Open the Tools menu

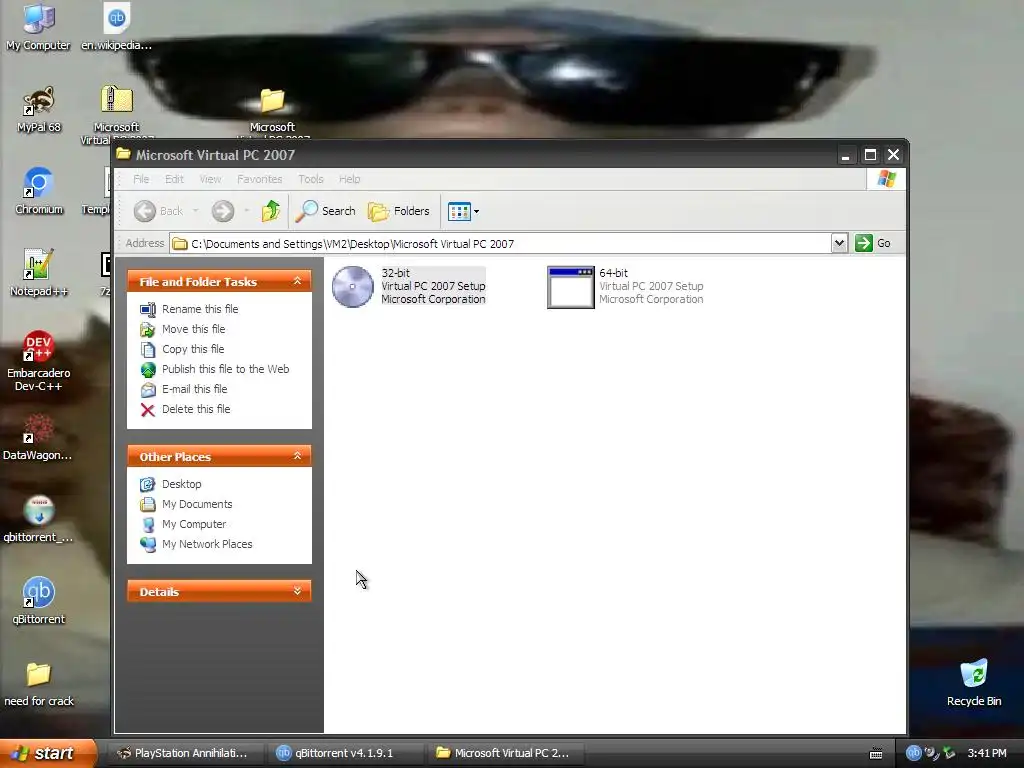tap(311, 179)
